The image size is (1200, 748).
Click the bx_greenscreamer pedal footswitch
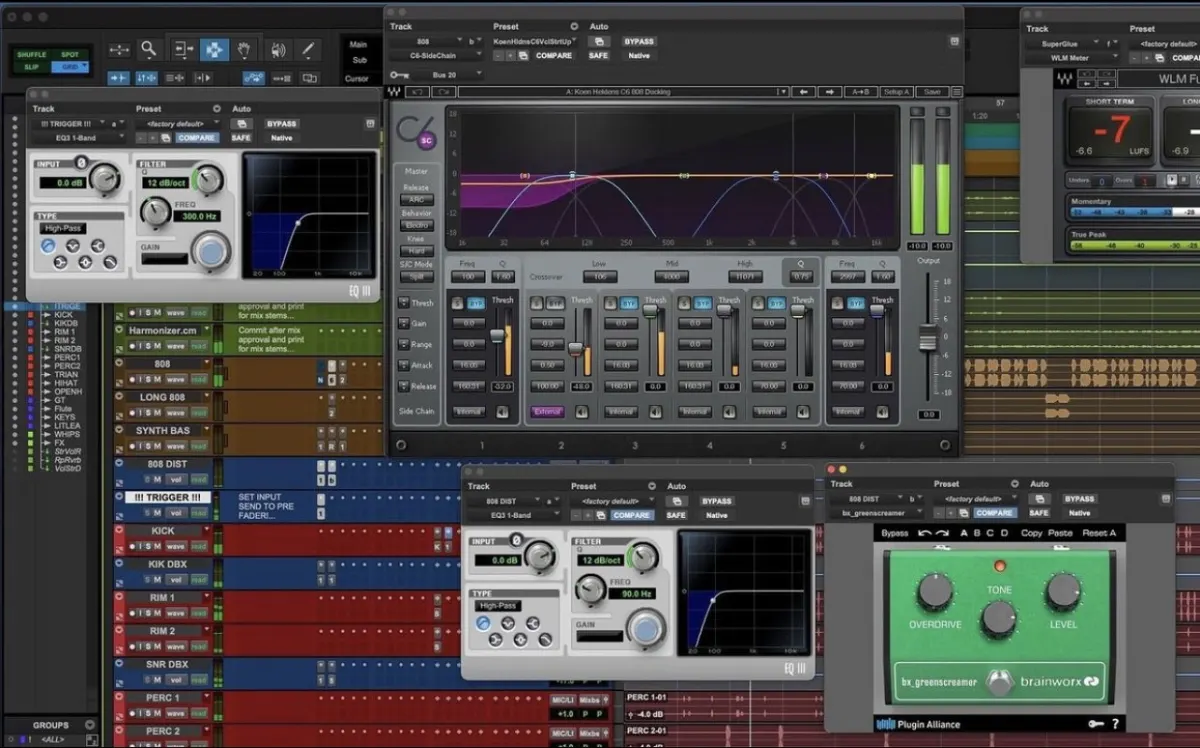(999, 683)
